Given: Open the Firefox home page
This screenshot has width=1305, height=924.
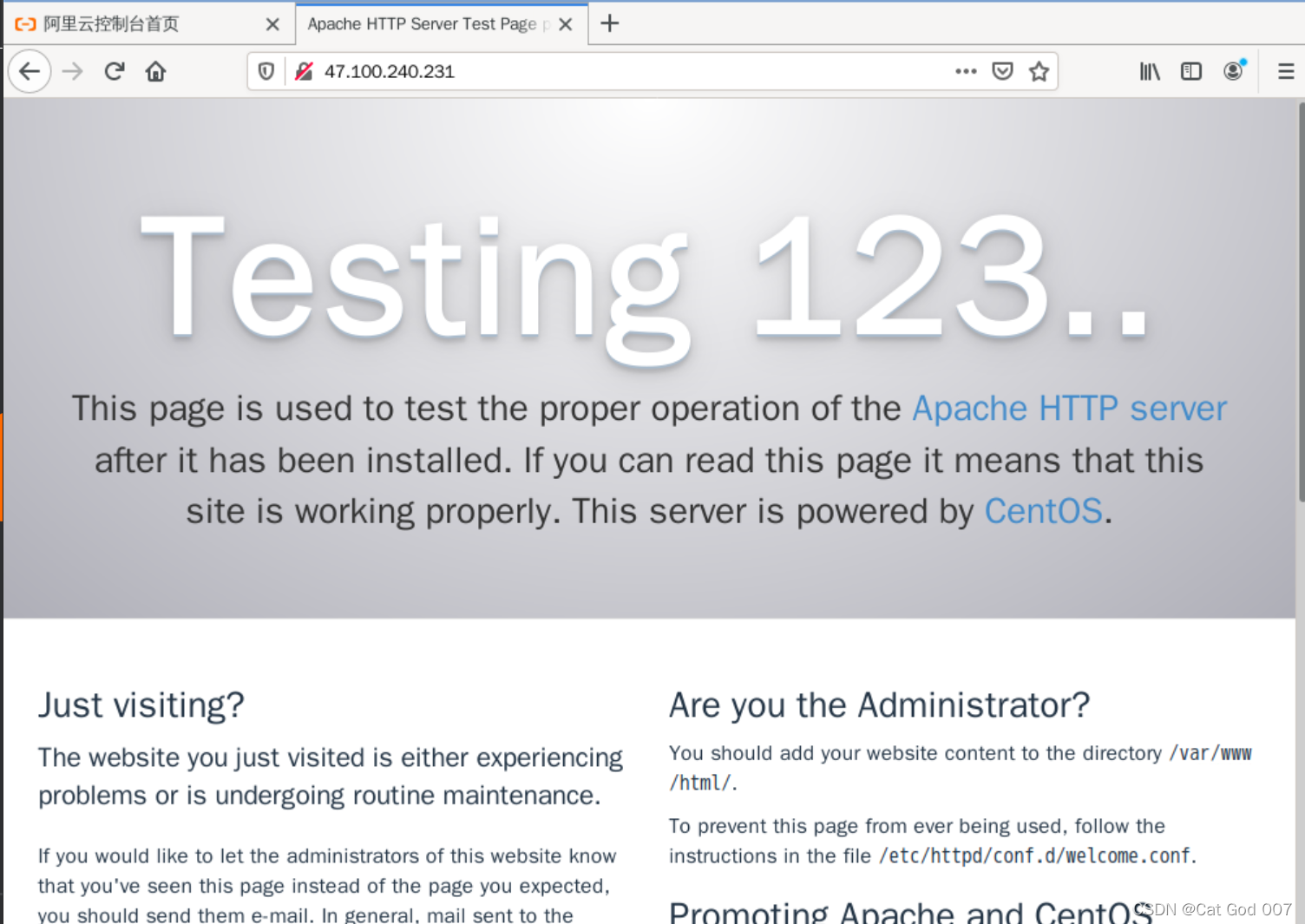Looking at the screenshot, I should pos(156,71).
